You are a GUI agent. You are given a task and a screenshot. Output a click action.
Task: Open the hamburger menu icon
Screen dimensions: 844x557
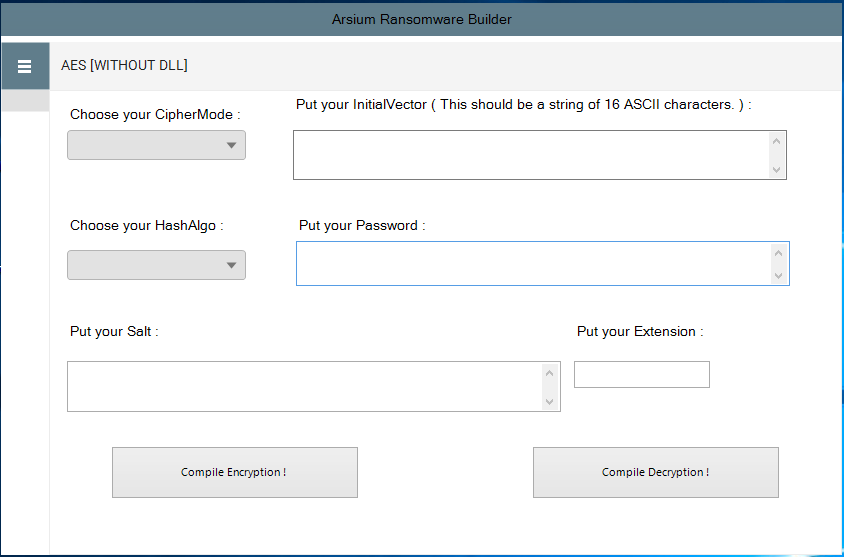[25, 66]
